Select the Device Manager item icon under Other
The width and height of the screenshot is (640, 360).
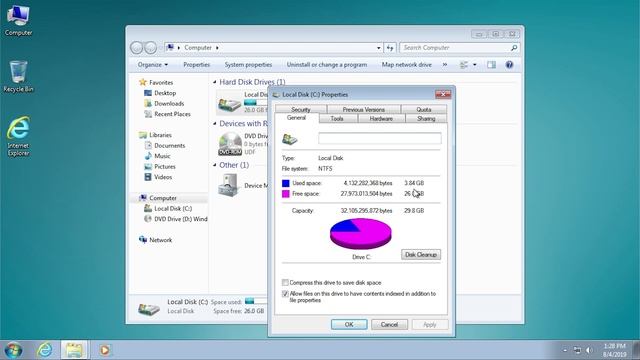click(x=229, y=185)
